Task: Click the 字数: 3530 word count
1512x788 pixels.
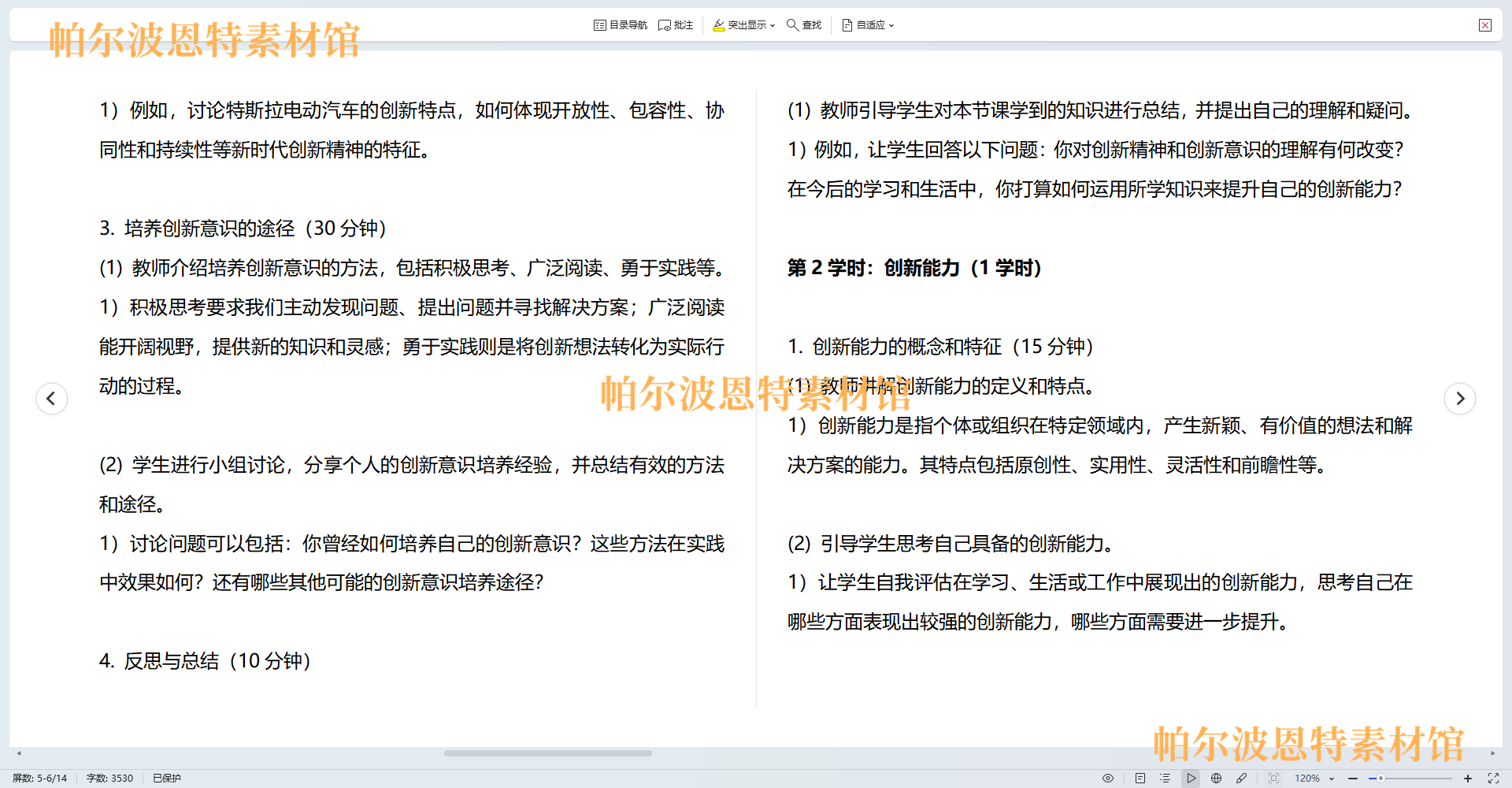Action: click(109, 778)
